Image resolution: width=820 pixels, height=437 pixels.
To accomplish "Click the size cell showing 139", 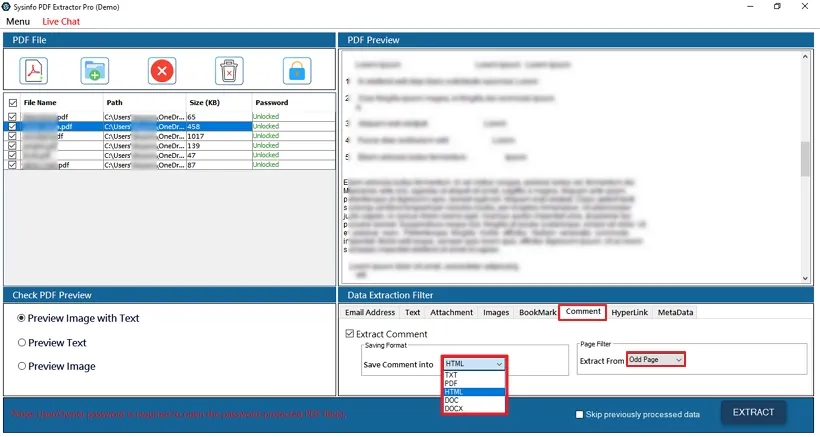I will (x=219, y=145).
